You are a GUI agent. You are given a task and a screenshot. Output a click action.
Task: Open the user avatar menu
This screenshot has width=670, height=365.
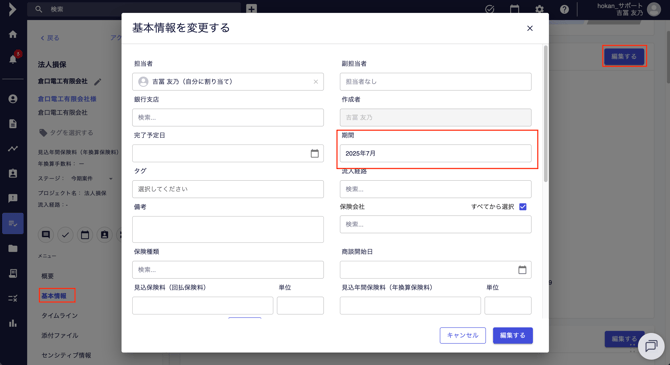[654, 9]
